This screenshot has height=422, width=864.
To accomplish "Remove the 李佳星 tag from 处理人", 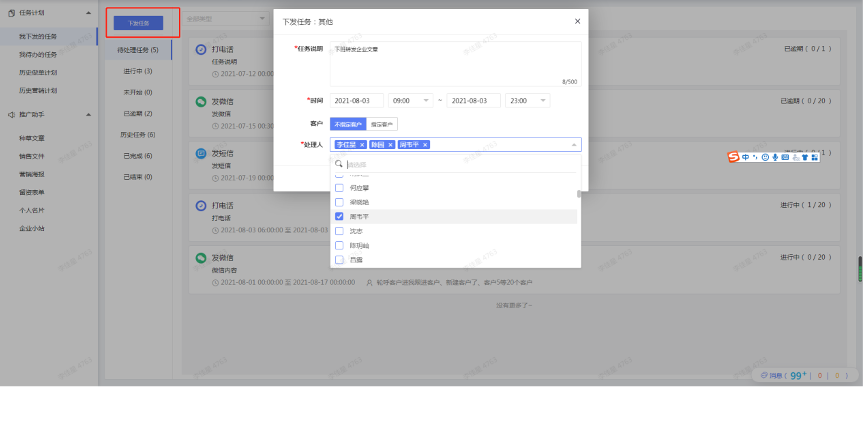I will 362,145.
